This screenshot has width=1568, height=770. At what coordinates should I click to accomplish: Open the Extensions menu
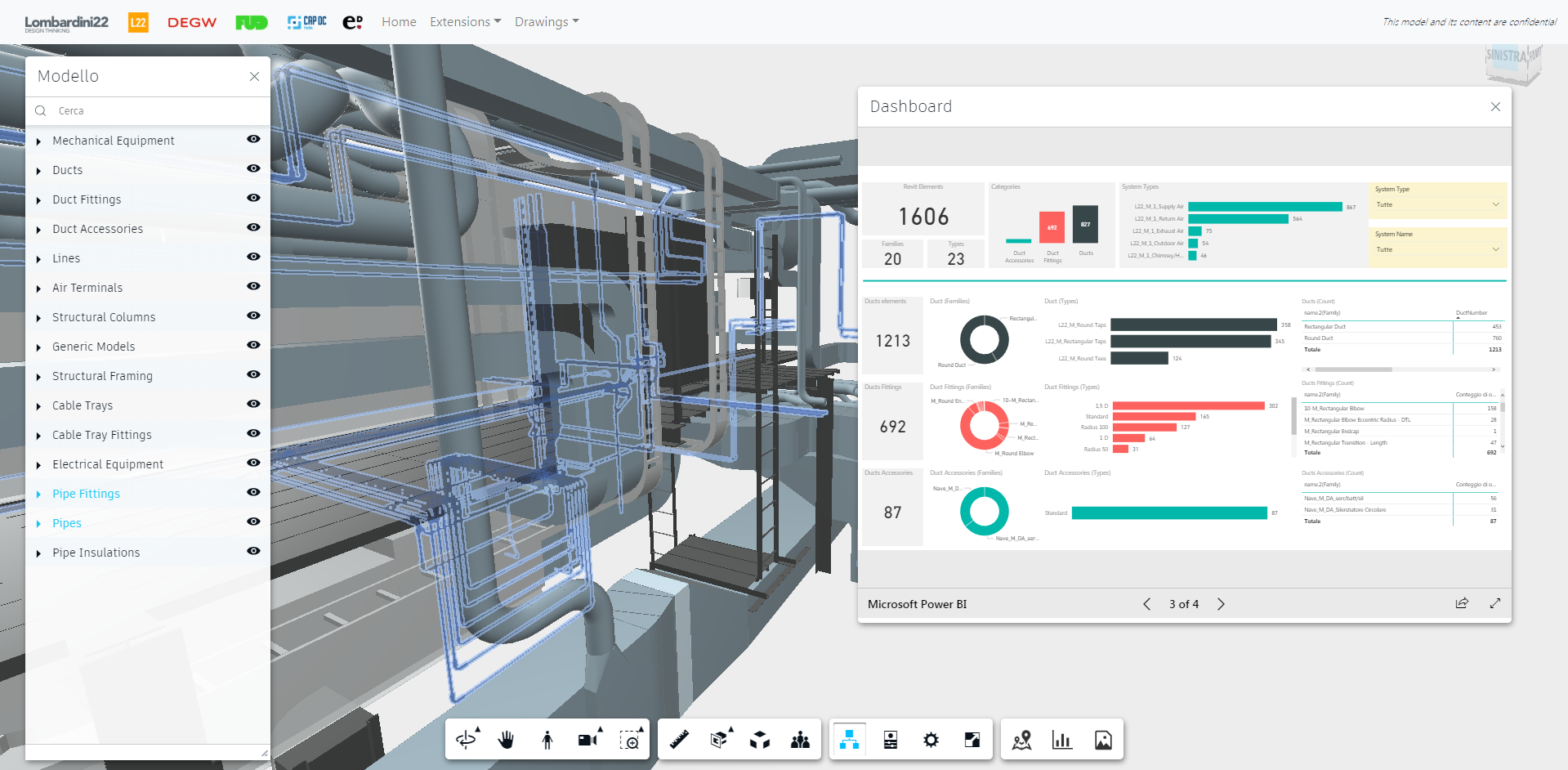[465, 22]
